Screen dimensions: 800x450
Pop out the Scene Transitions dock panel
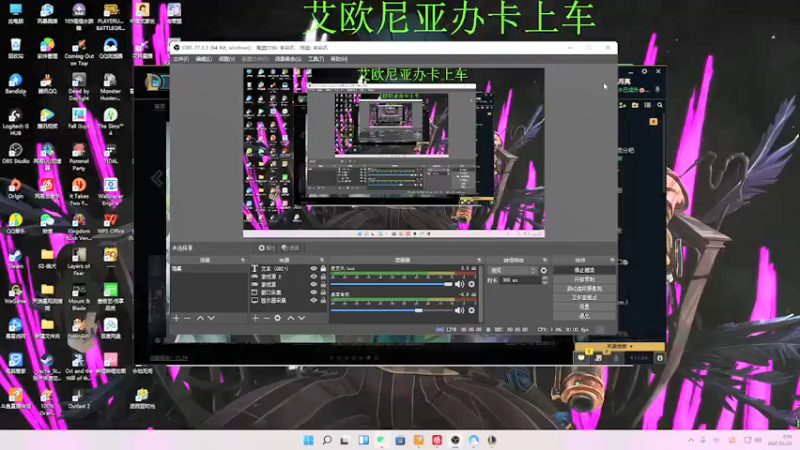coord(544,260)
